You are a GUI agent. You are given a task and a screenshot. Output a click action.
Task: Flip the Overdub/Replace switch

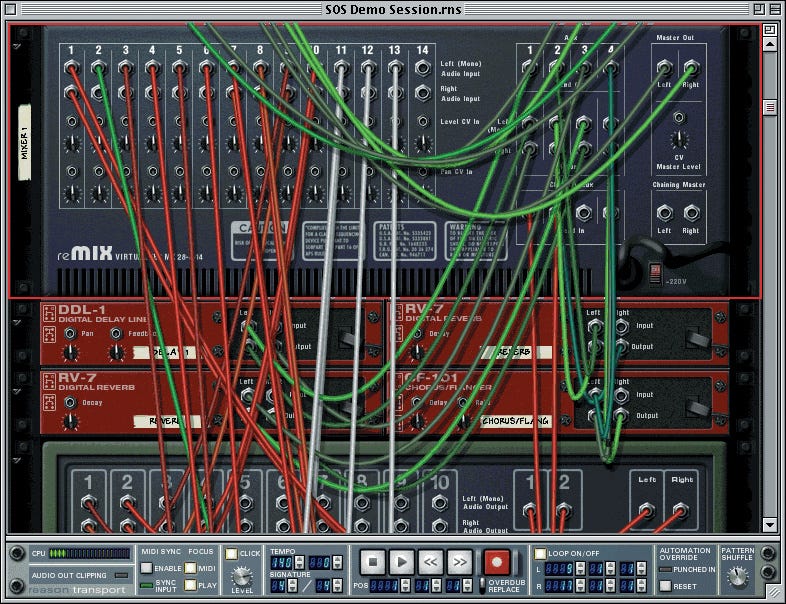[482, 585]
